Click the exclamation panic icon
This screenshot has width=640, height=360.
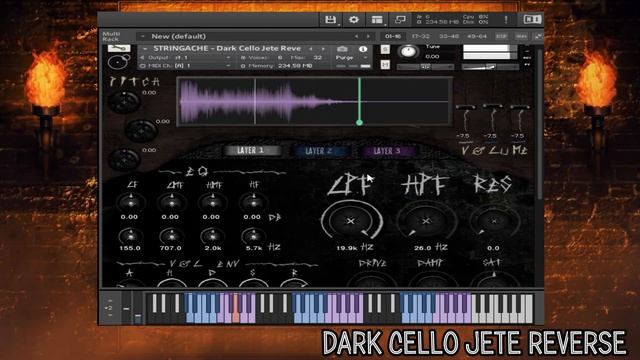tap(506, 19)
